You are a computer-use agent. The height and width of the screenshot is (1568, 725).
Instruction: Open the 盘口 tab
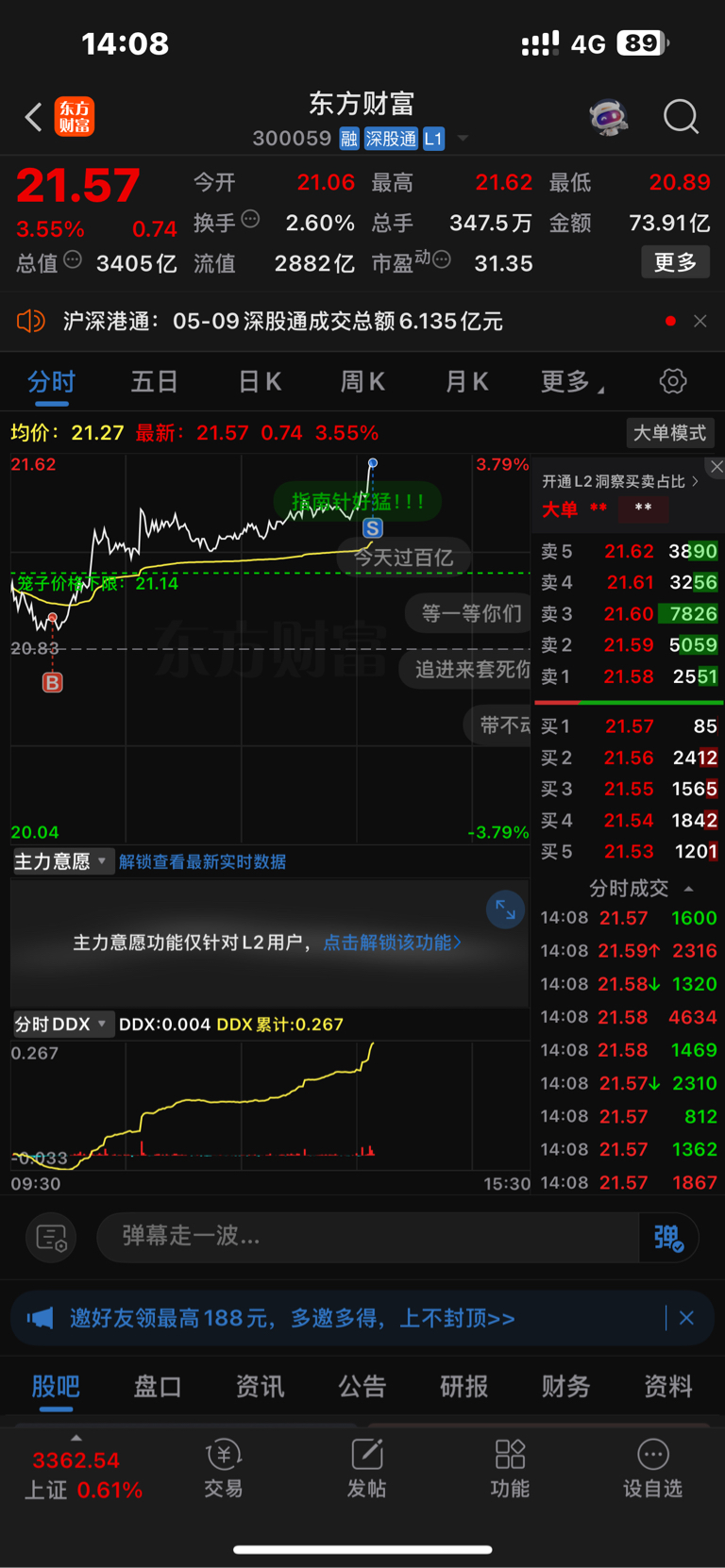click(158, 1386)
